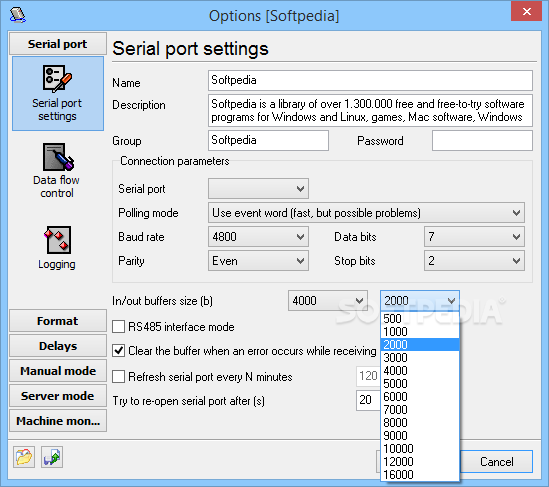549x487 pixels.
Task: Switch to the Format section
Action: (x=58, y=321)
